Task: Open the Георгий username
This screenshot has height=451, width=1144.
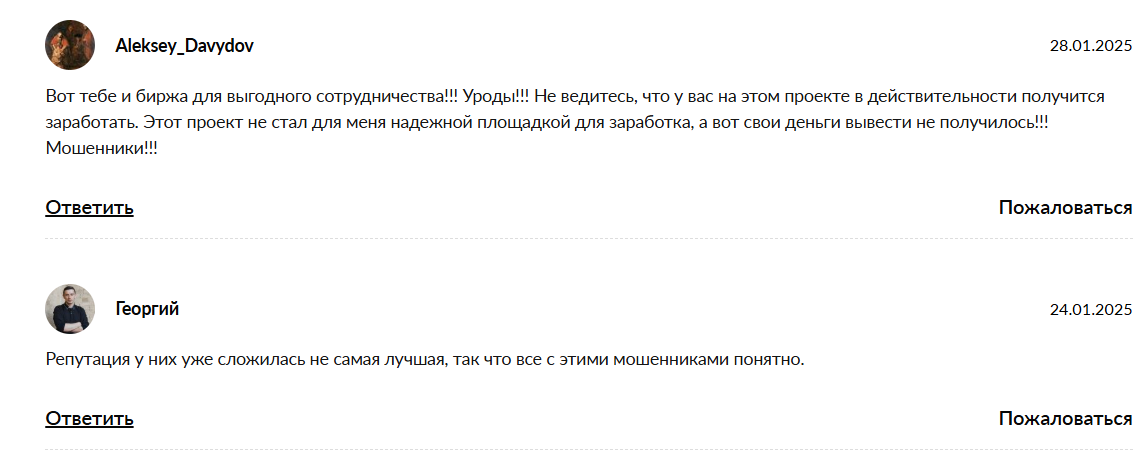Action: tap(147, 309)
